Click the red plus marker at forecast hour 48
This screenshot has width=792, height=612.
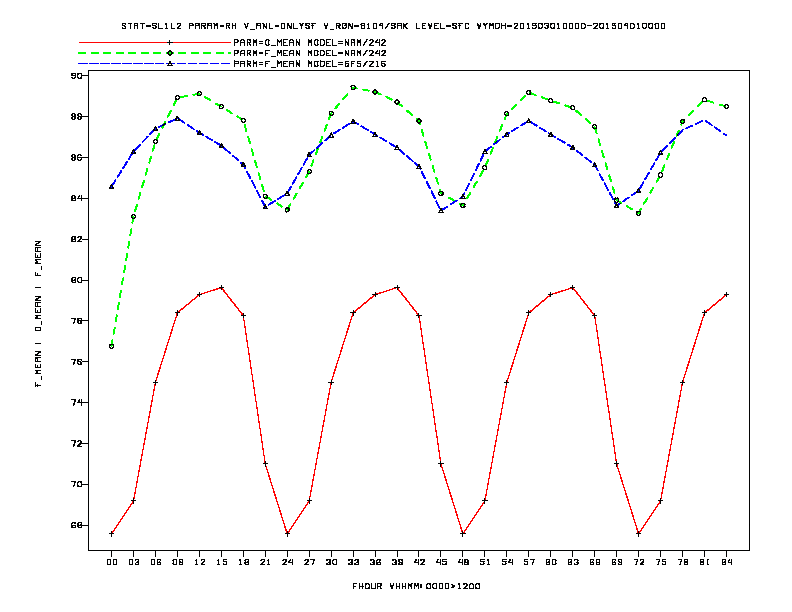pyautogui.click(x=463, y=534)
